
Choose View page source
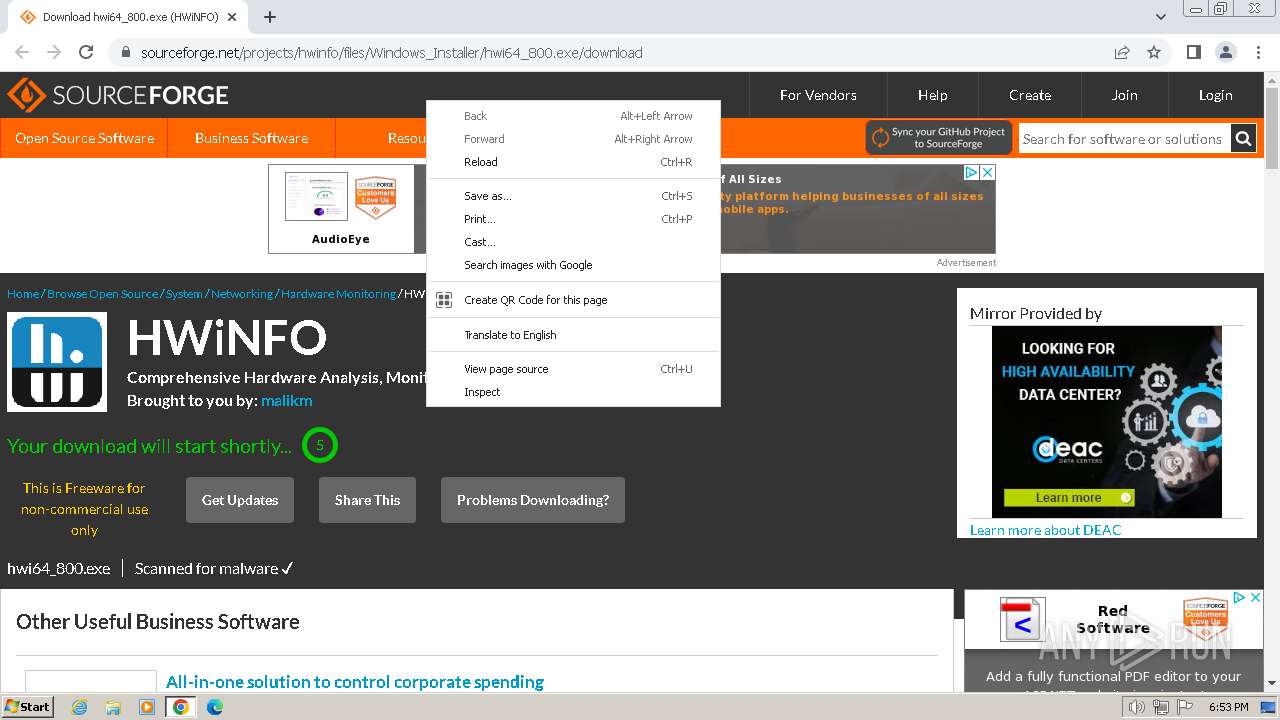[x=574, y=369]
